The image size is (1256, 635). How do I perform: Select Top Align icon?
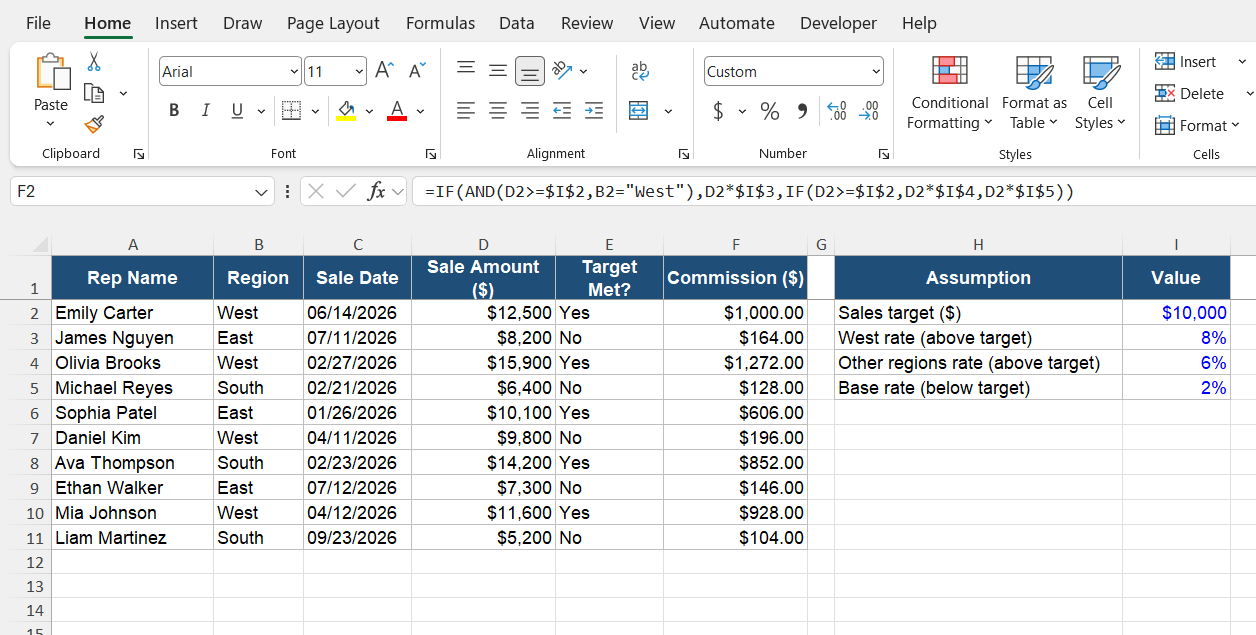466,70
